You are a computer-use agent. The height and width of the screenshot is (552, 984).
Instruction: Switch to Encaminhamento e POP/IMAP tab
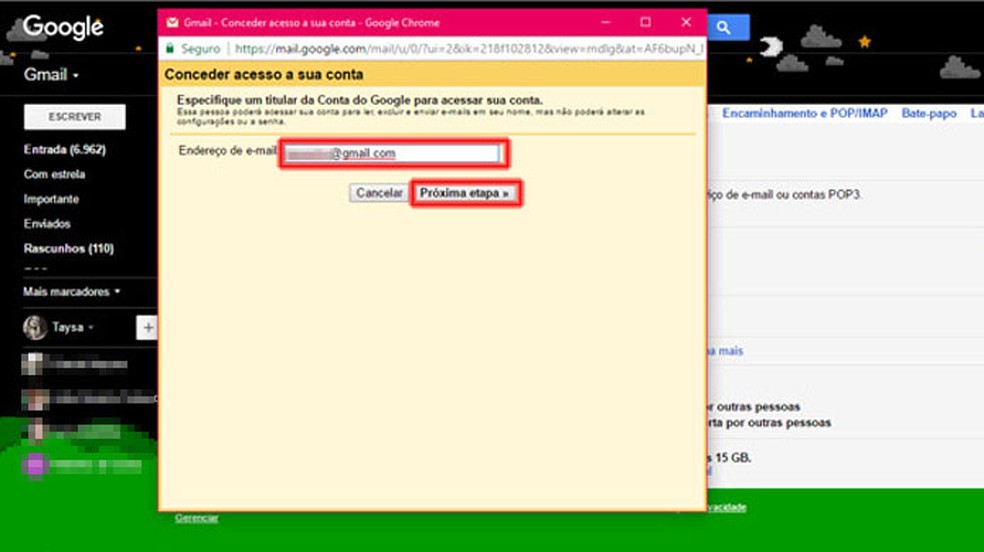coord(805,114)
